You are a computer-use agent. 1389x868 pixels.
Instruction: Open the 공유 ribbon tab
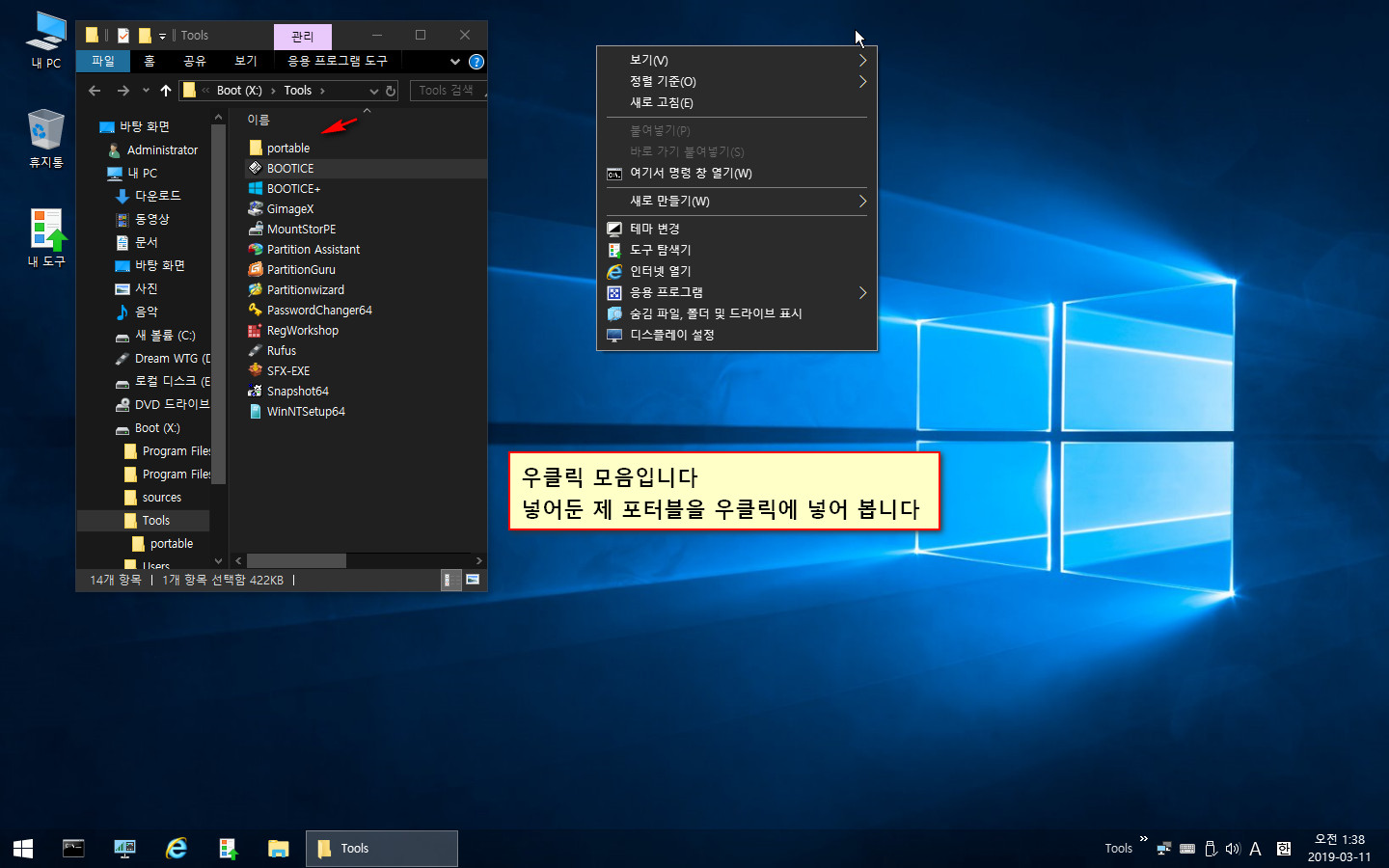(x=195, y=61)
